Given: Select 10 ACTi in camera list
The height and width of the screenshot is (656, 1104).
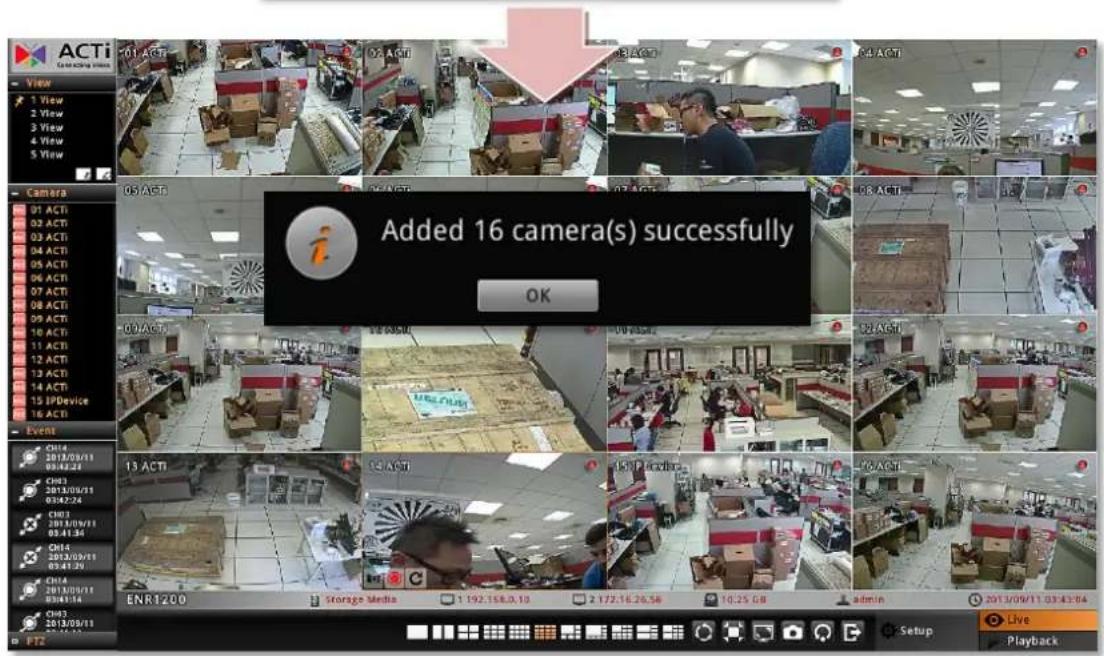Looking at the screenshot, I should click(49, 332).
